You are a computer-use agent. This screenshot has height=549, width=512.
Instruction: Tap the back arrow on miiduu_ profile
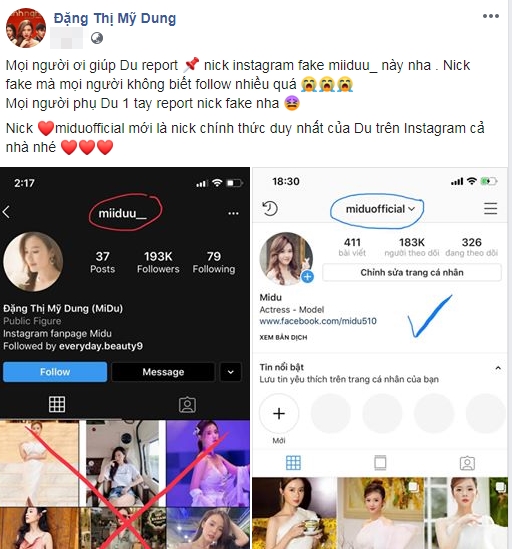pyautogui.click(x=6, y=212)
